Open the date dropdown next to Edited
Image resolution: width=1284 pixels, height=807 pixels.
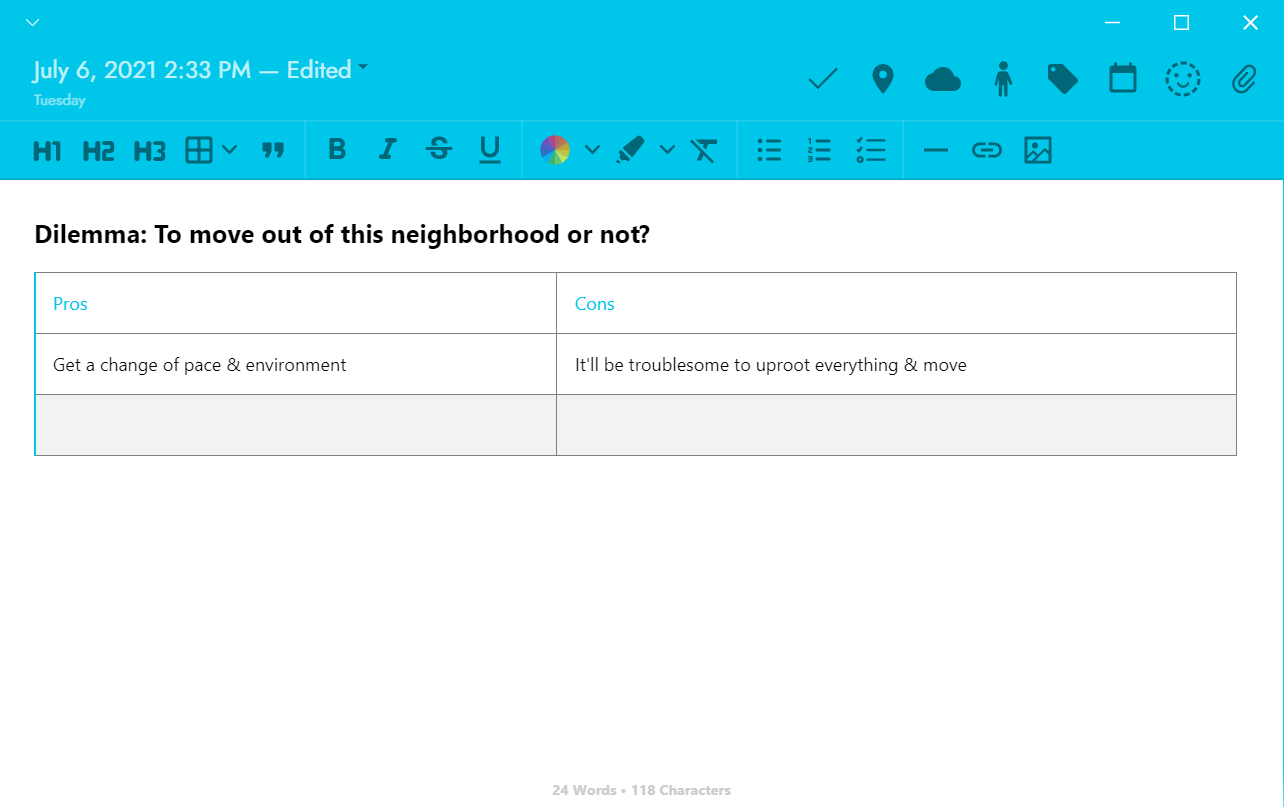coord(363,67)
